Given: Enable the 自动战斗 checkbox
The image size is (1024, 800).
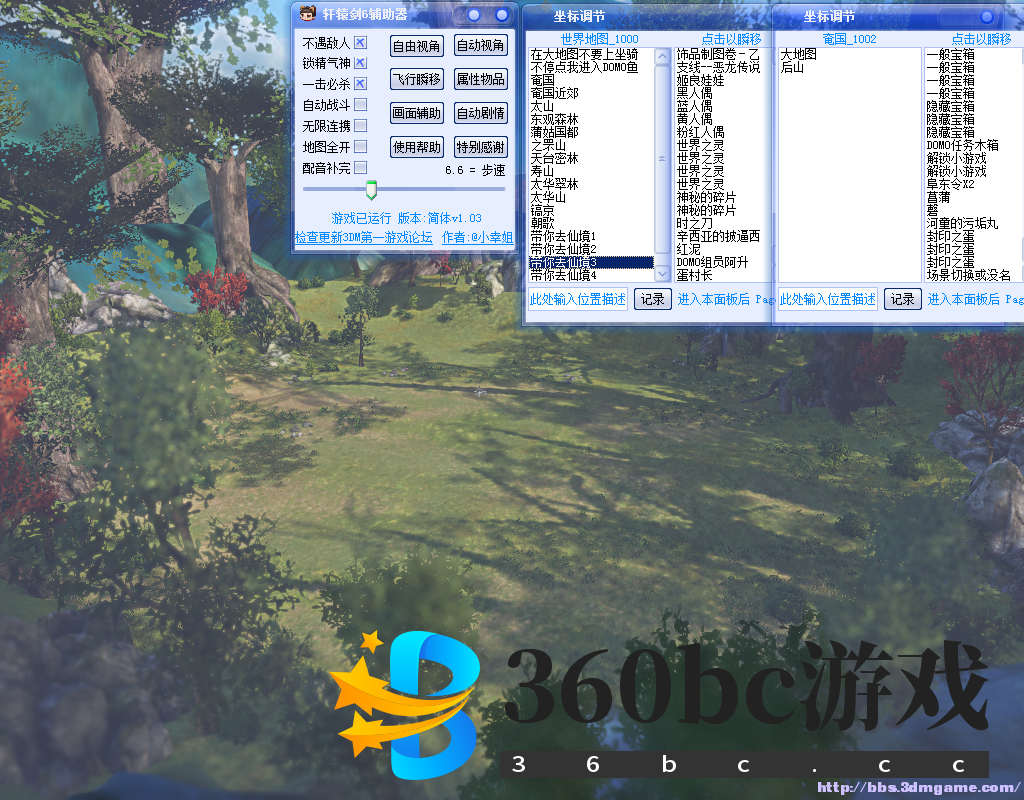Looking at the screenshot, I should coord(361,105).
